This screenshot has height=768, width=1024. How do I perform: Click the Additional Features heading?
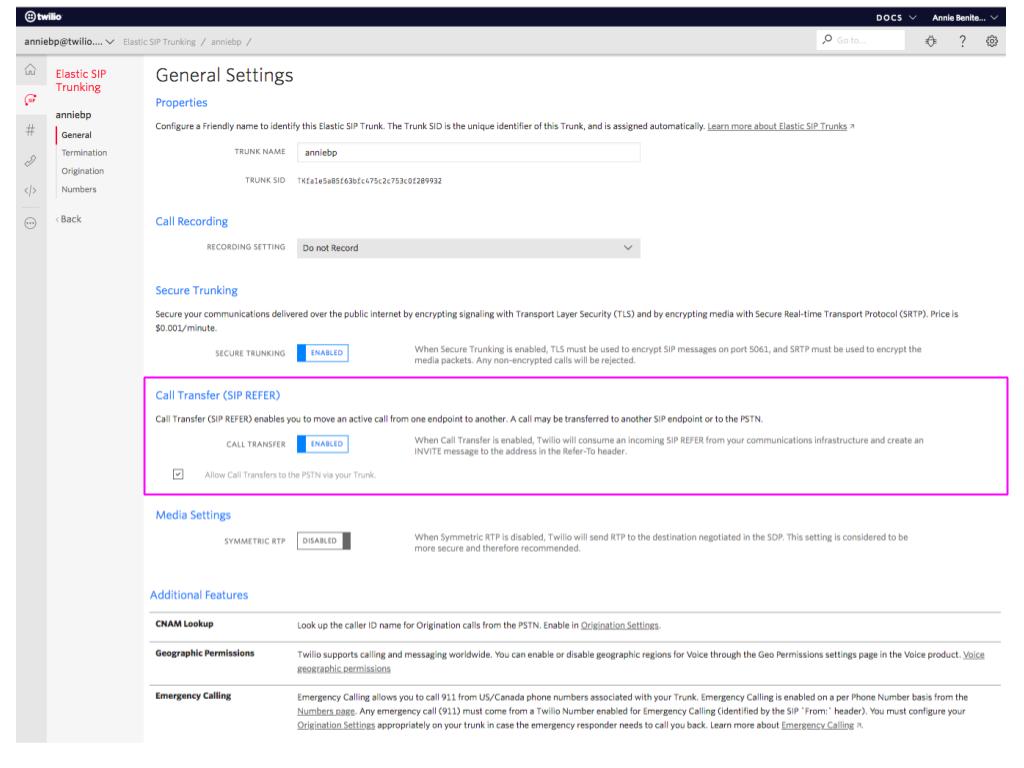pyautogui.click(x=199, y=595)
